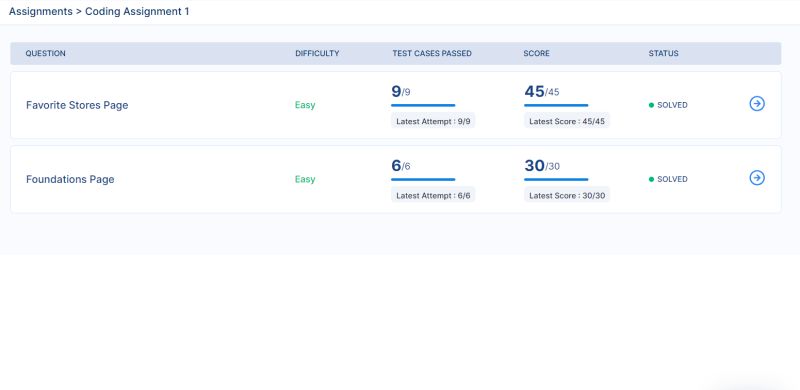Screen dimensions: 800x390
Task: Click the 6/6 test cases progress bar
Action: click(423, 179)
